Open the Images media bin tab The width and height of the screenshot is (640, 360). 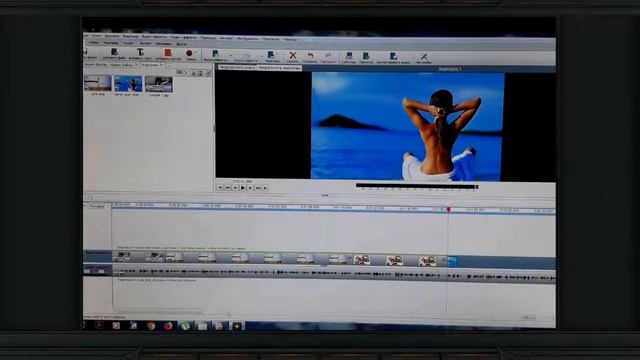click(x=152, y=65)
